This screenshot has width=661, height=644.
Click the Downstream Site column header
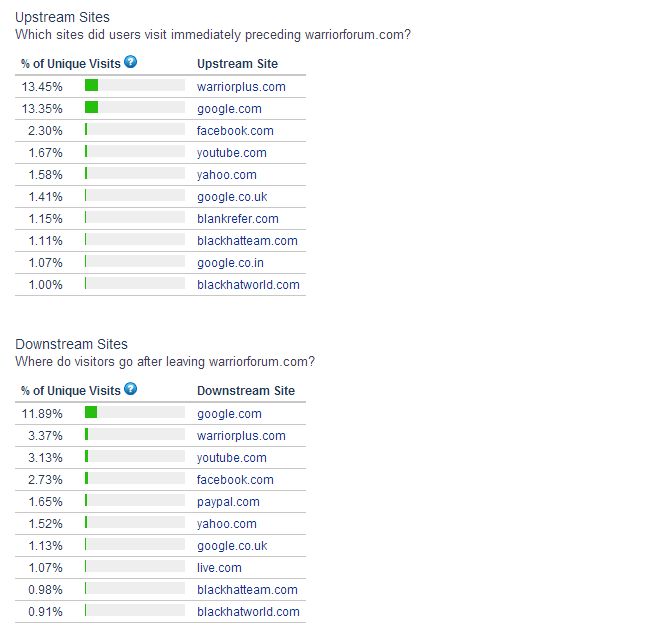[246, 391]
